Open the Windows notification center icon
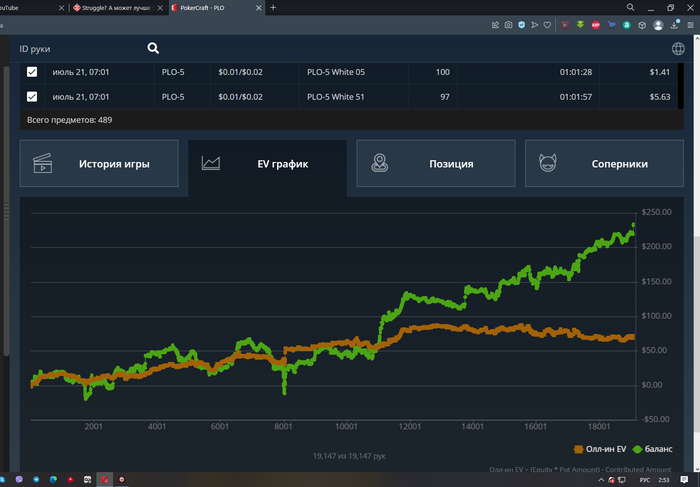Image resolution: width=700 pixels, height=487 pixels. [x=684, y=480]
